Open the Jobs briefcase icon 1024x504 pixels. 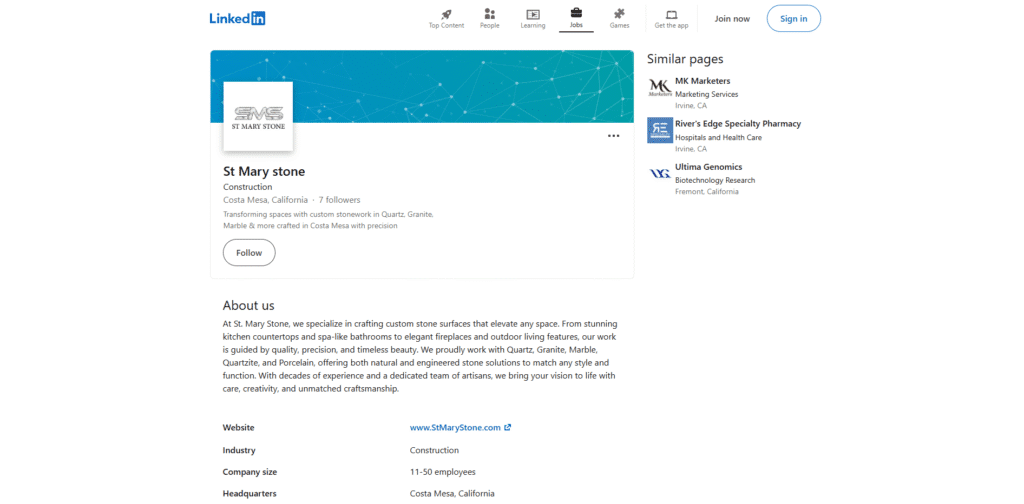576,14
